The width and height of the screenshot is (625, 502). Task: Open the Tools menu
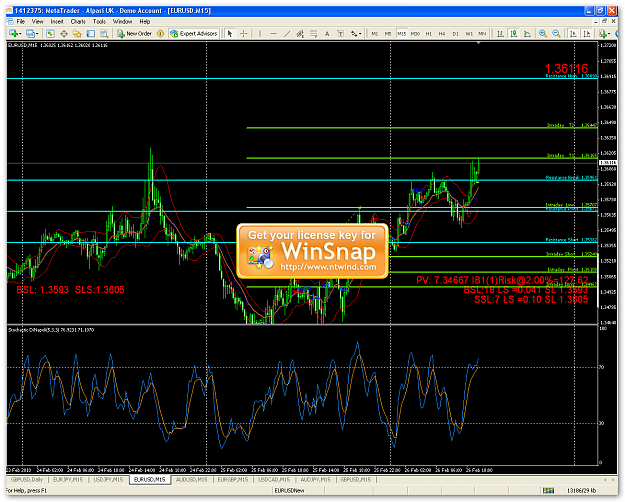tap(99, 22)
